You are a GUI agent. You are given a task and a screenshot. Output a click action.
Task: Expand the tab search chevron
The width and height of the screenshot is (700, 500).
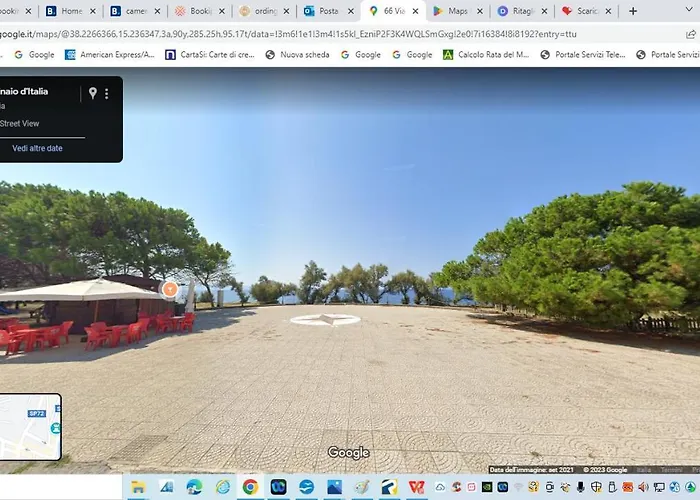pos(689,9)
